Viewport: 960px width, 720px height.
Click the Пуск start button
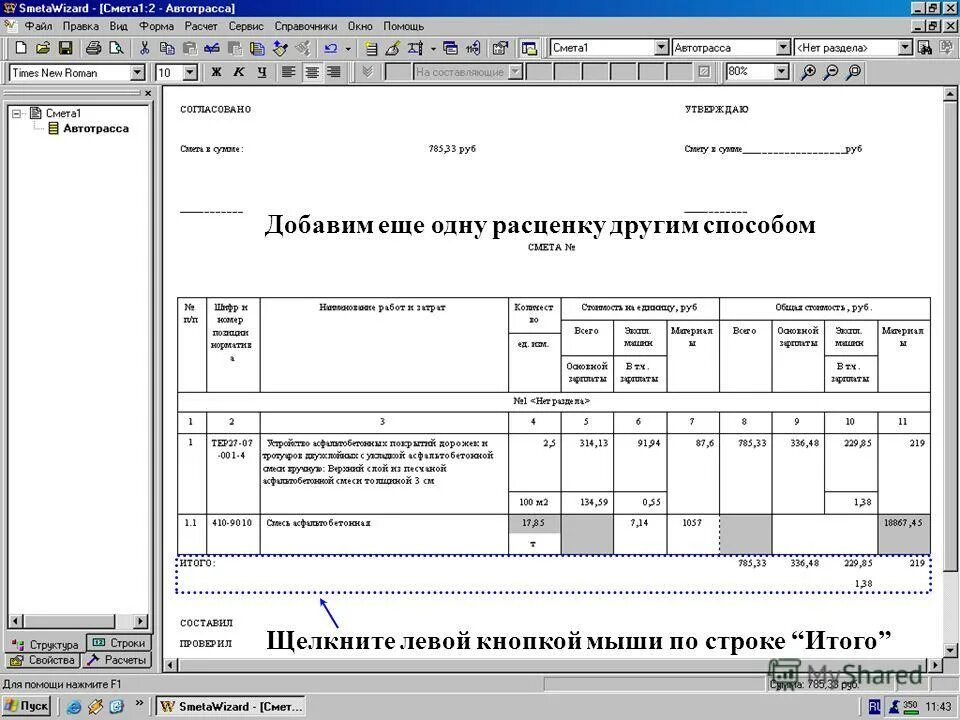[27, 706]
